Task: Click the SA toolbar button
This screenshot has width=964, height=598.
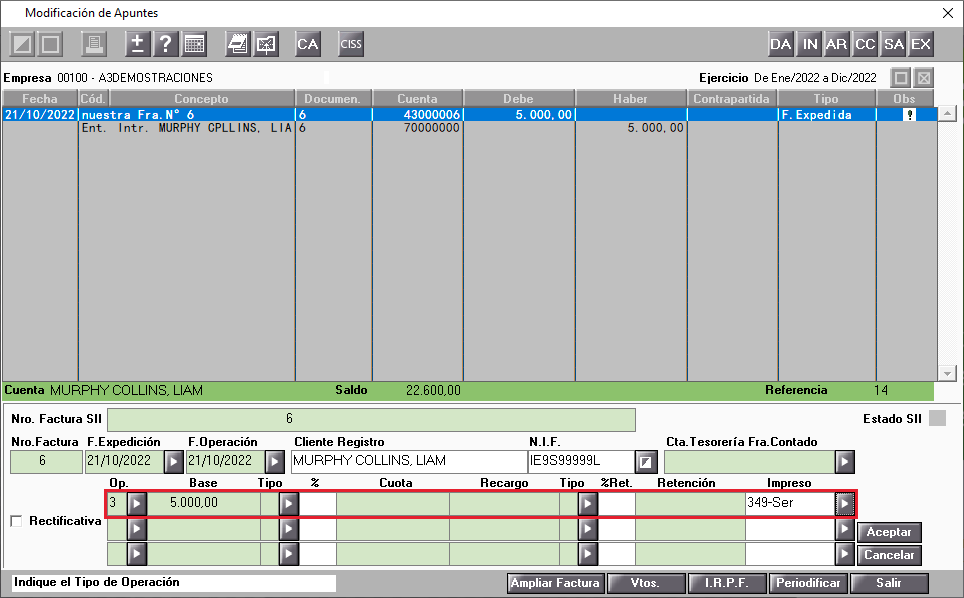Action: [893, 44]
